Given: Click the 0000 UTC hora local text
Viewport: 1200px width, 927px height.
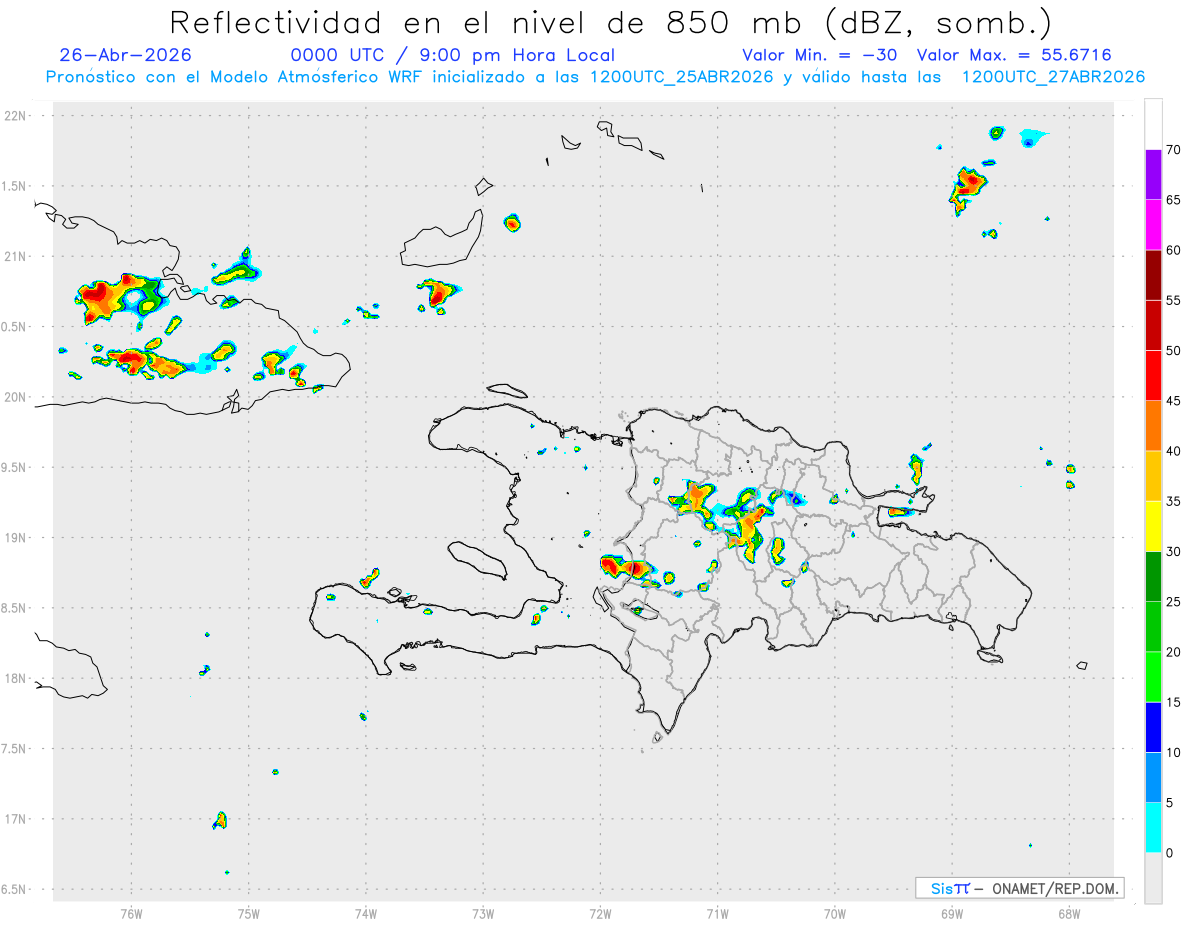Looking at the screenshot, I should (452, 55).
